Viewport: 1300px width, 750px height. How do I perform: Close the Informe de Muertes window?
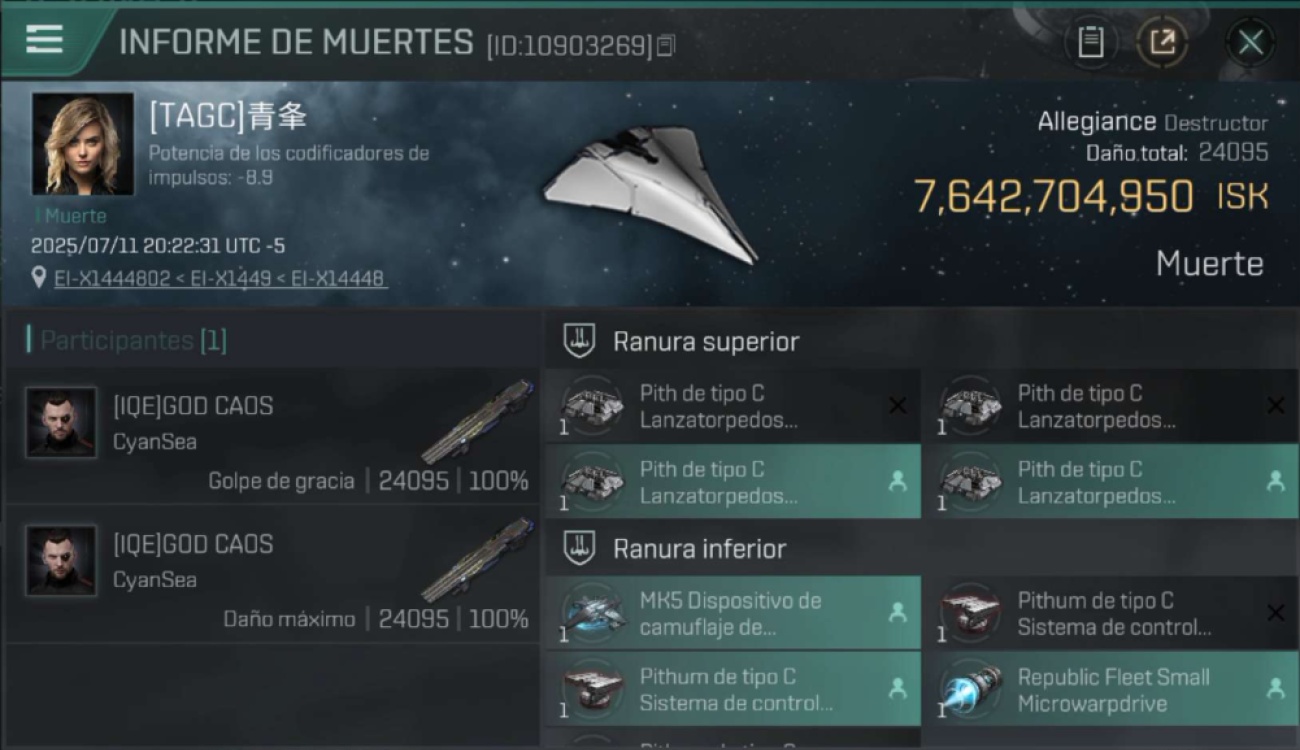click(1250, 42)
